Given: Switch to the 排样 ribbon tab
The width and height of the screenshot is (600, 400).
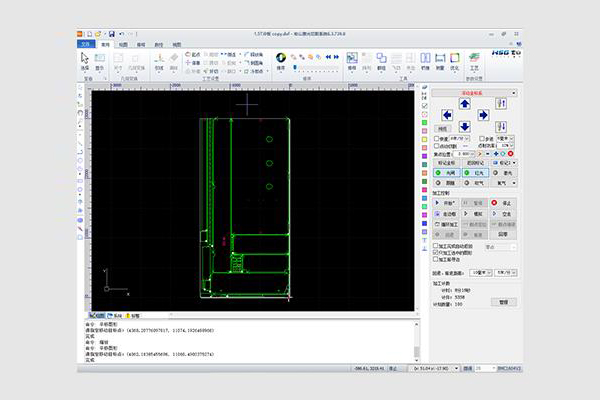Looking at the screenshot, I should [141, 45].
